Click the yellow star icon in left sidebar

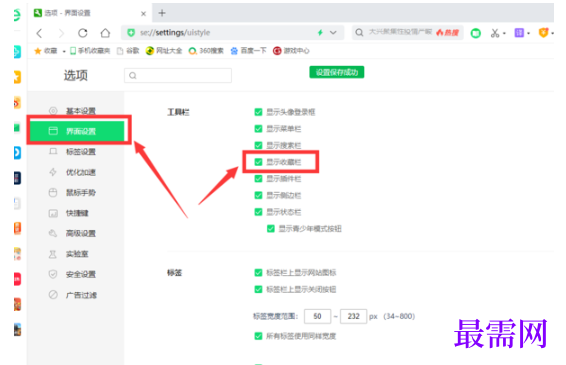point(17,77)
